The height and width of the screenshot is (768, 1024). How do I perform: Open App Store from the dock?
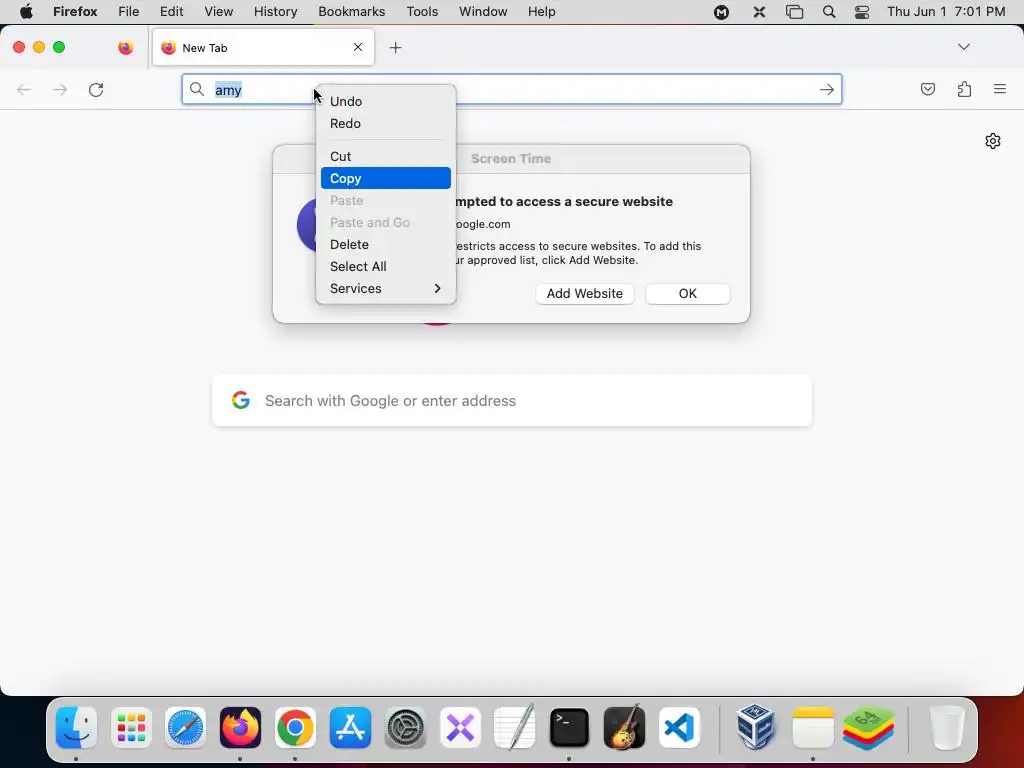point(350,727)
